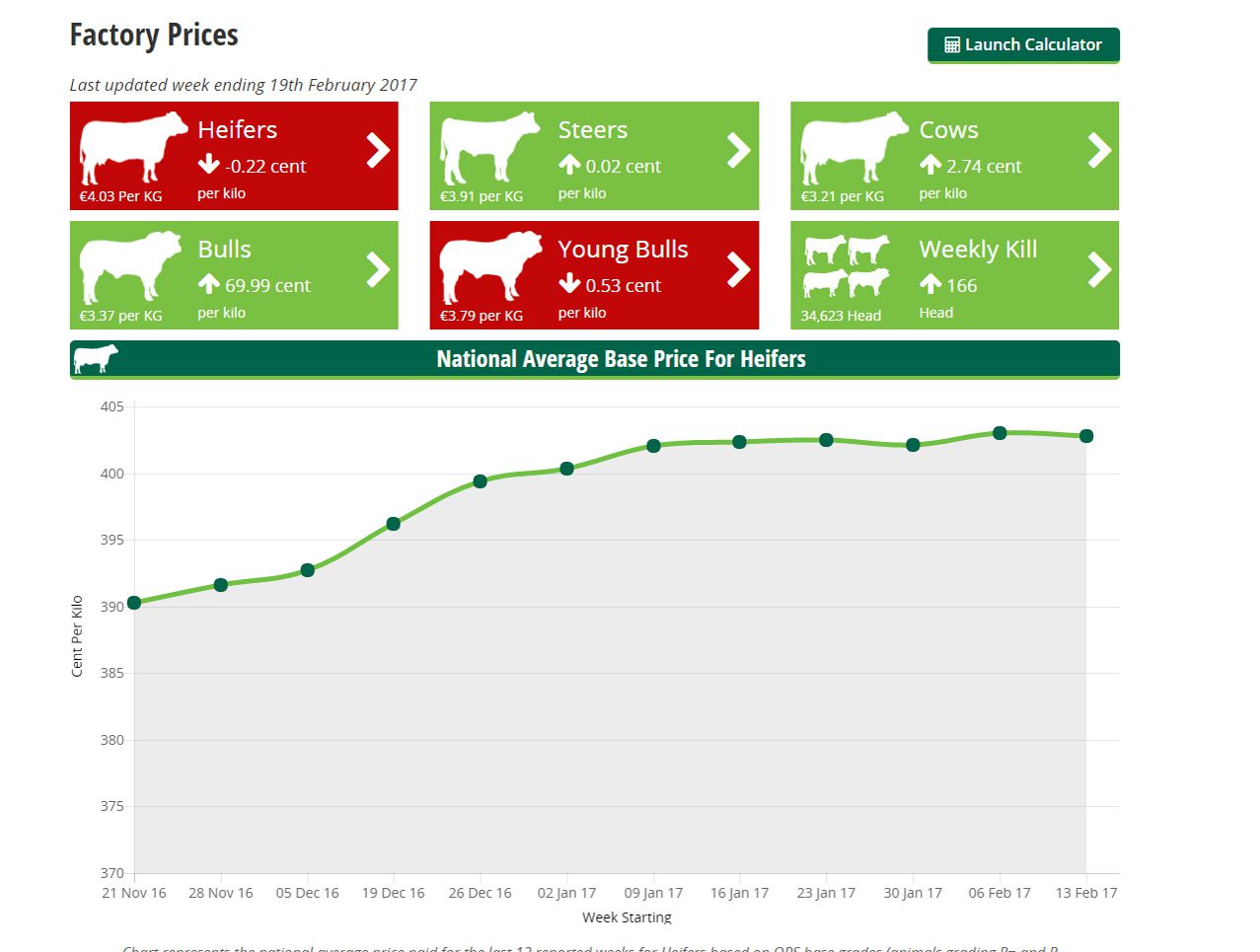Expand Heifers card with chevron arrow

pyautogui.click(x=378, y=150)
